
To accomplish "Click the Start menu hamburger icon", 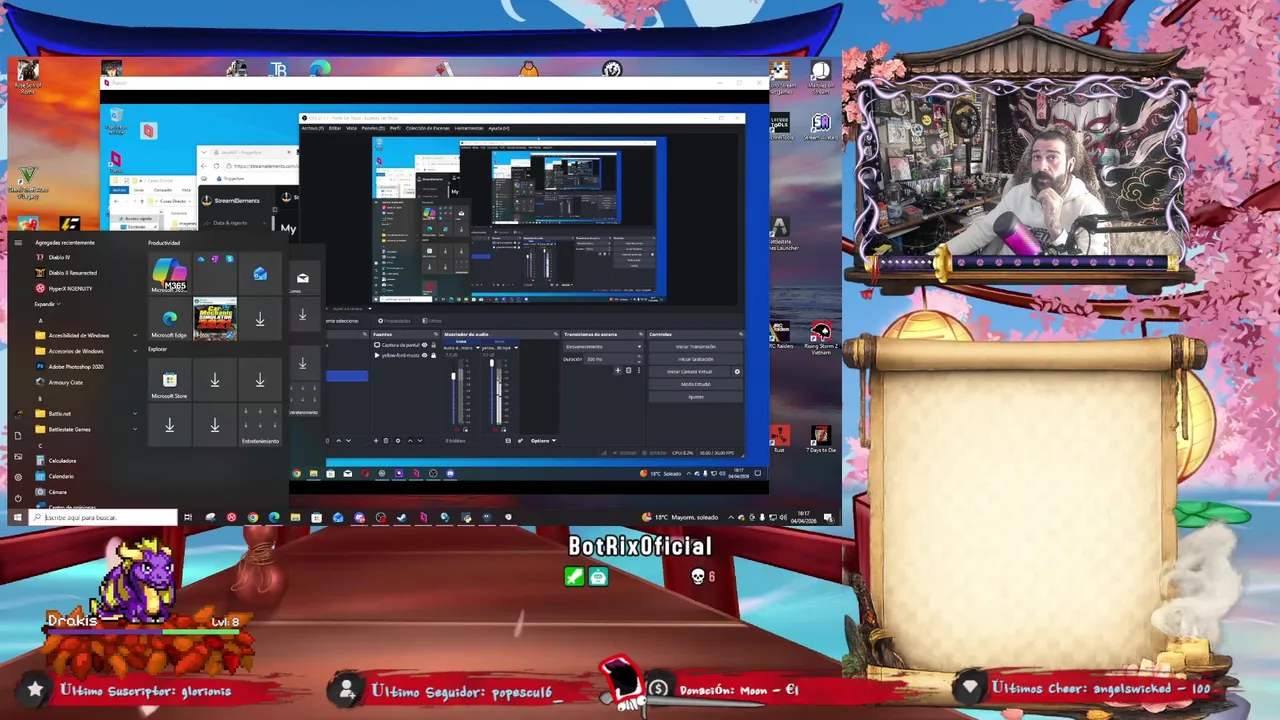I will 17,242.
